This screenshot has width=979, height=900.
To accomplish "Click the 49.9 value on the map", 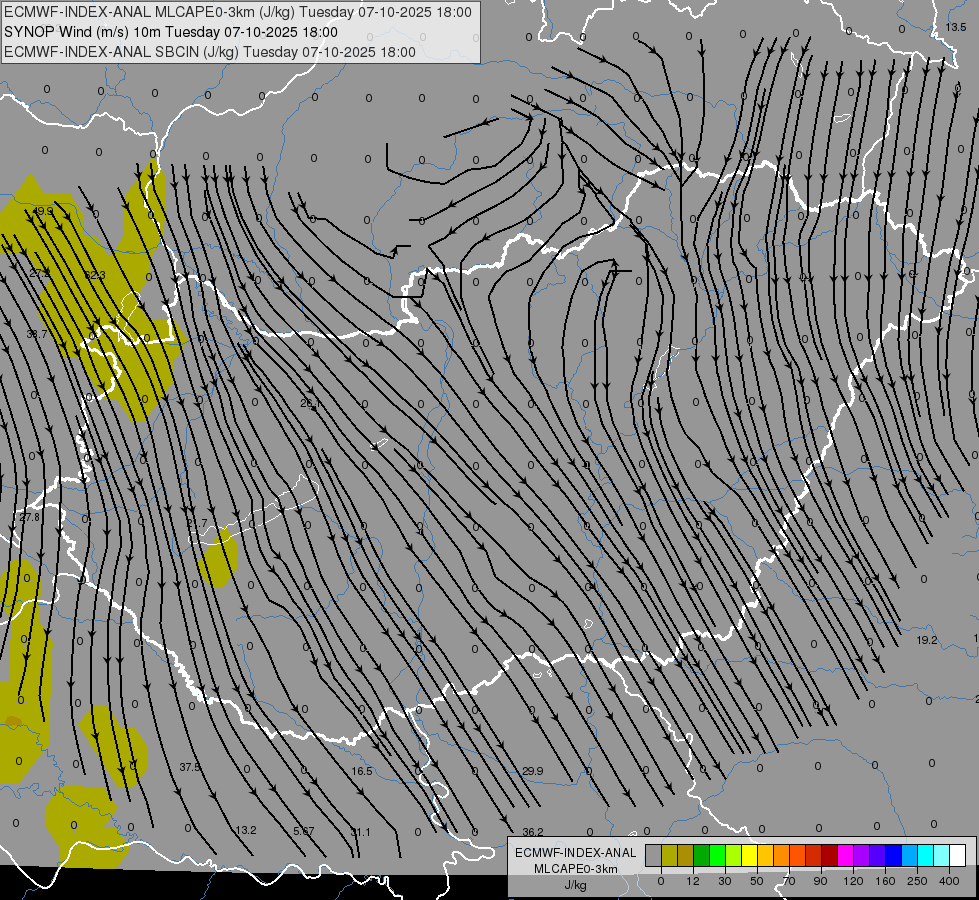I will point(43,212).
